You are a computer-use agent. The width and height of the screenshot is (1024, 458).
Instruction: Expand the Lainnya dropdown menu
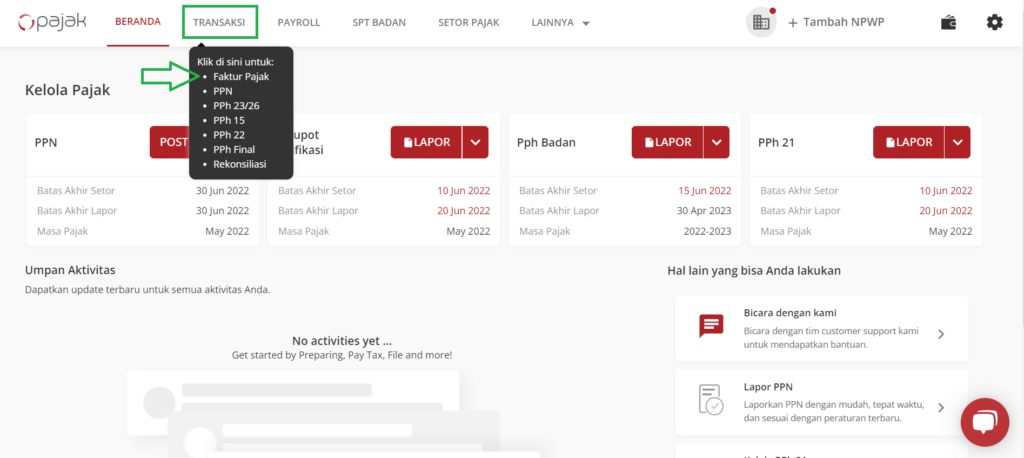pyautogui.click(x=561, y=22)
